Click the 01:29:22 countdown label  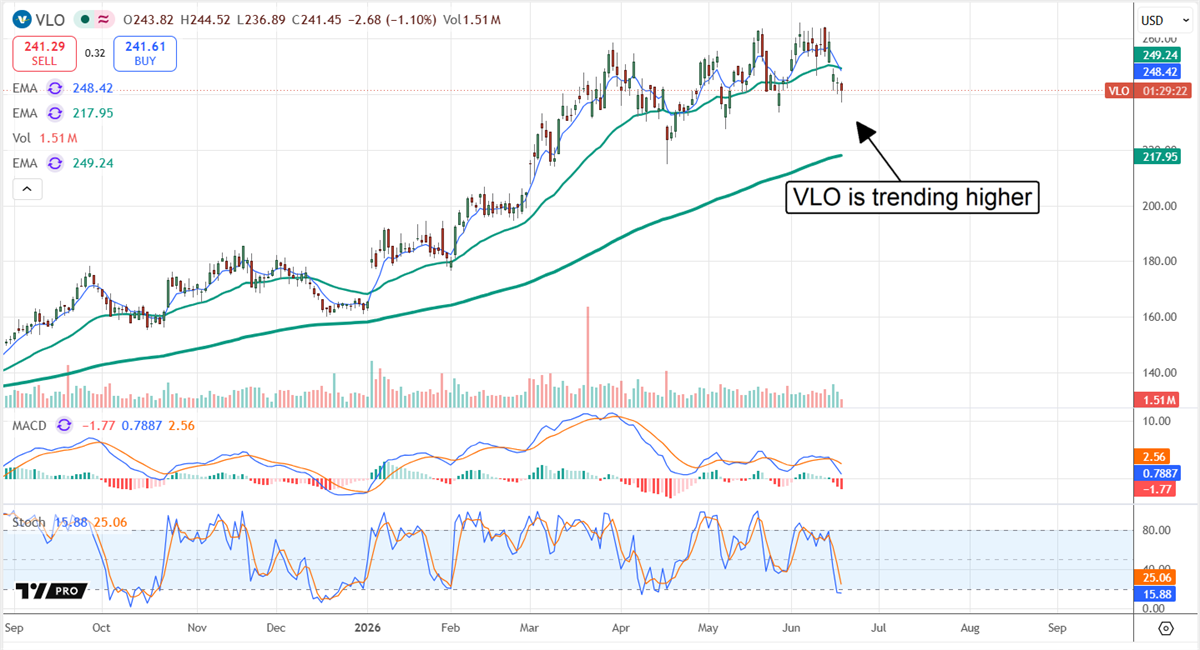point(1162,91)
